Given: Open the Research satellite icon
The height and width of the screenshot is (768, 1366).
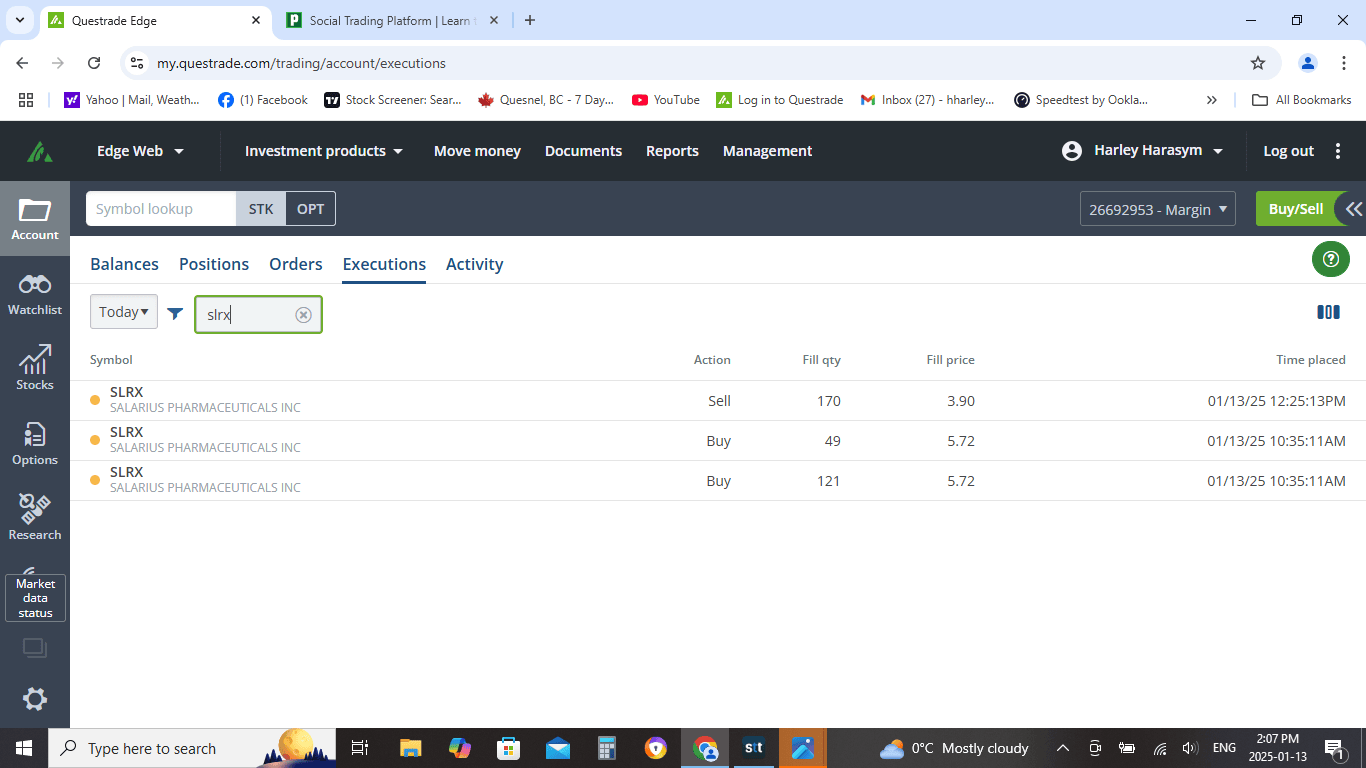Looking at the screenshot, I should [35, 519].
